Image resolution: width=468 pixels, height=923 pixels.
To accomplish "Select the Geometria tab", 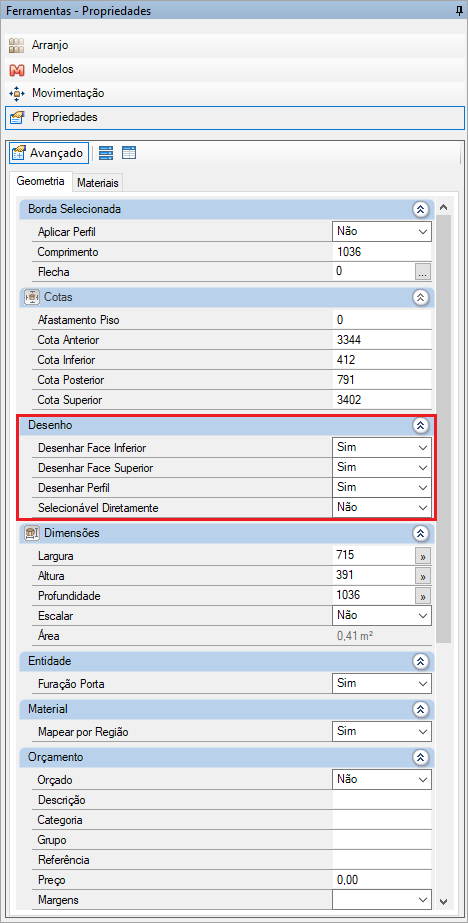I will tap(41, 182).
